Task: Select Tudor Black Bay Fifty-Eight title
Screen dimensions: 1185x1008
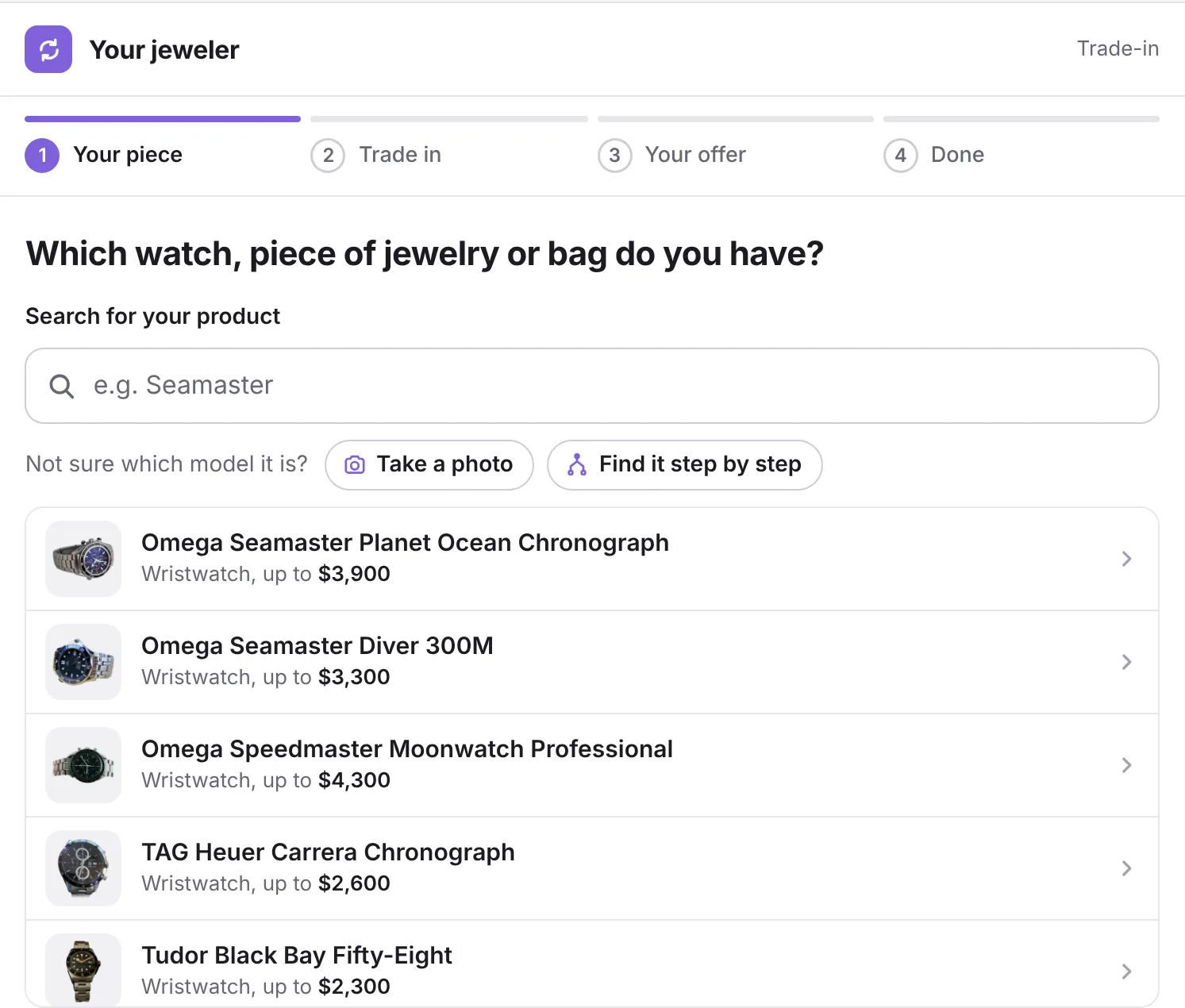Action: [x=297, y=956]
